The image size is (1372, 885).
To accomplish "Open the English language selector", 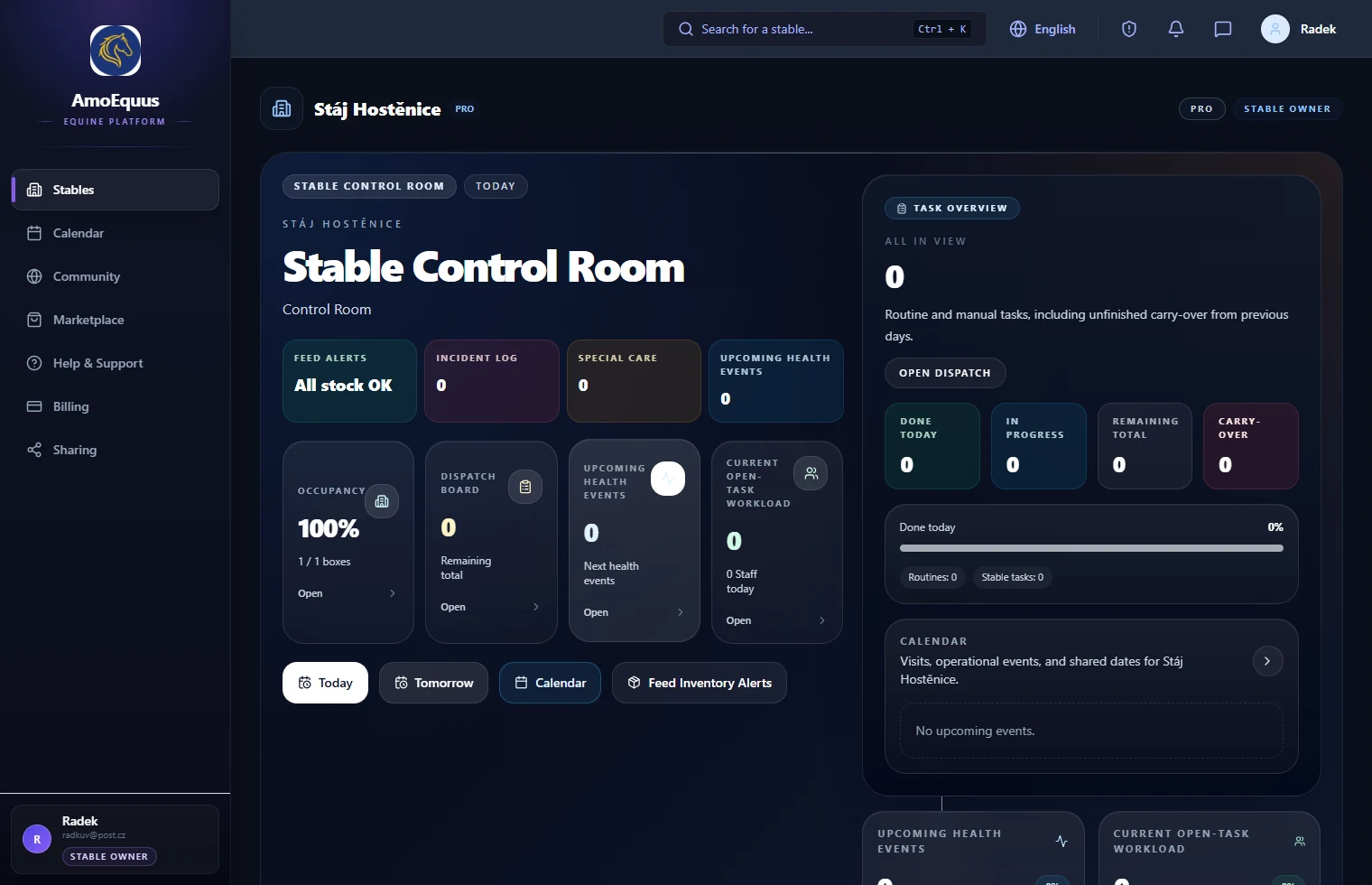I will pos(1043,29).
